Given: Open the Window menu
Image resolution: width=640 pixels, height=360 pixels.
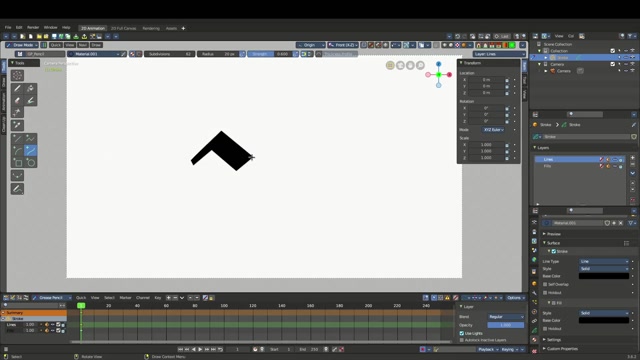Looking at the screenshot, I should (50, 27).
